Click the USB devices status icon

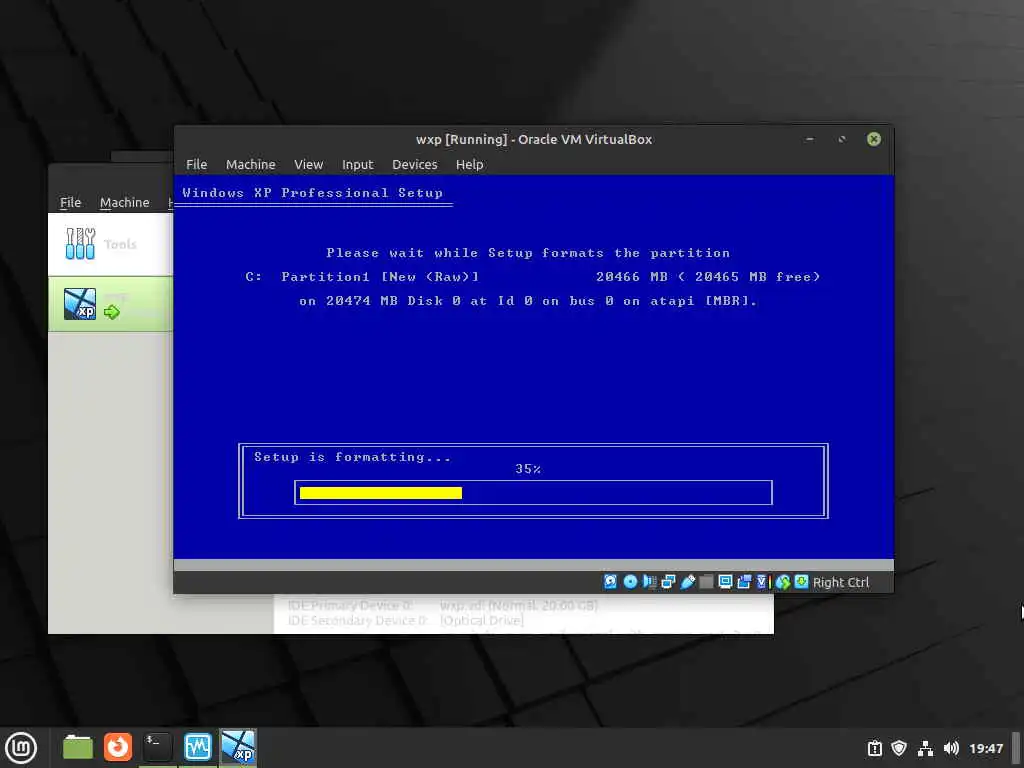[x=688, y=581]
